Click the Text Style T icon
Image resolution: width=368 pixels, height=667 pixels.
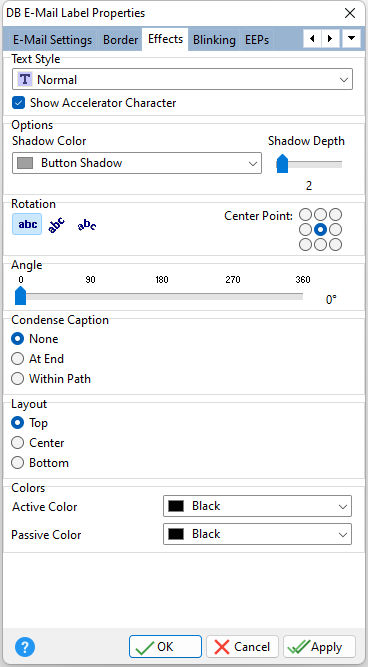point(25,79)
